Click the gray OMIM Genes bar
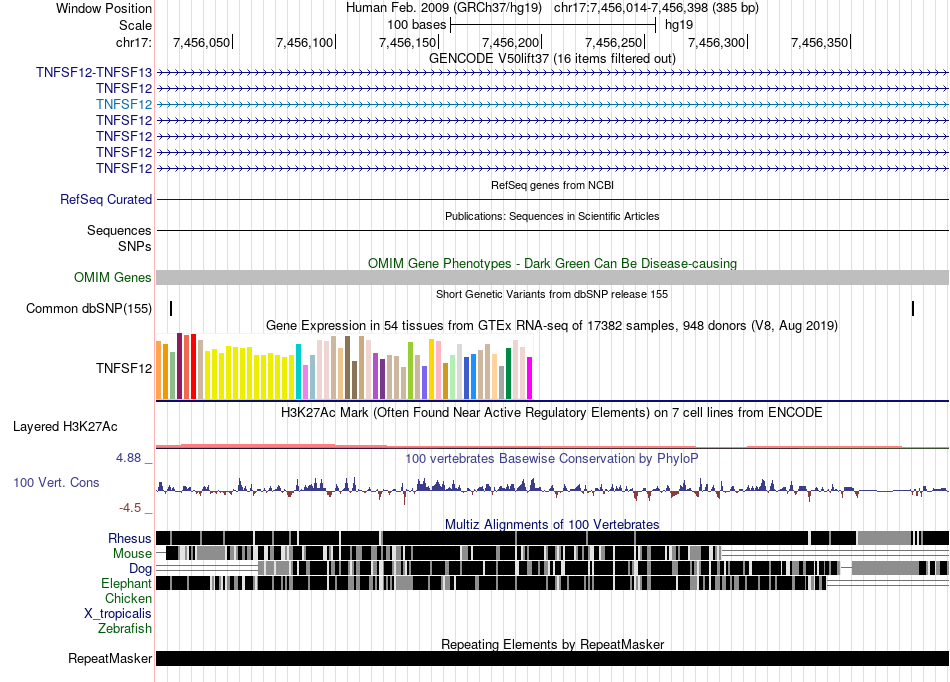The height and width of the screenshot is (682, 950). point(552,277)
